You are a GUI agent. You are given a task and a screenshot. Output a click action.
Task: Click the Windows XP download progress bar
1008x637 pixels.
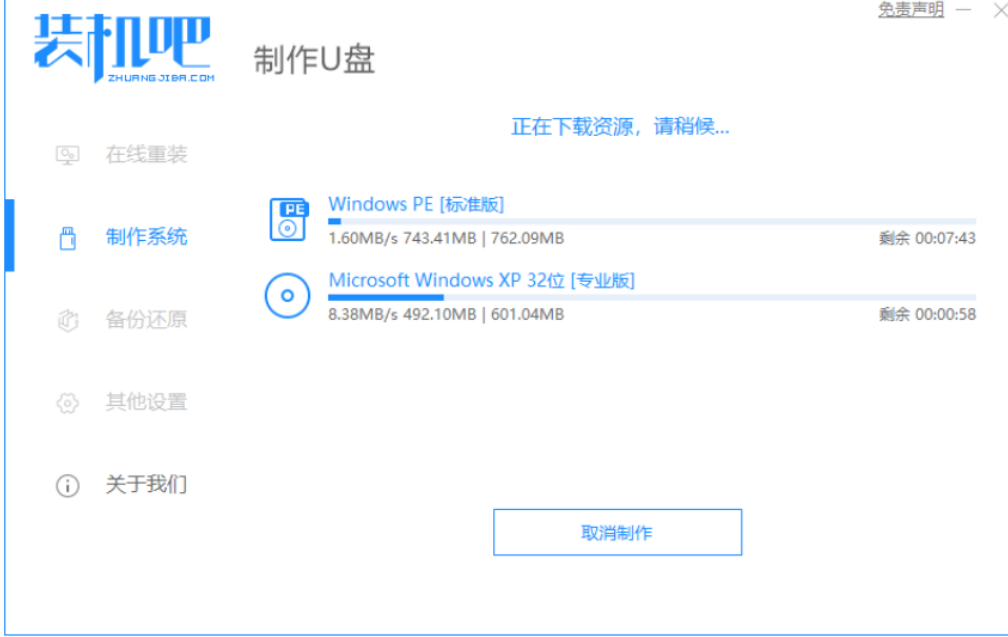(652, 298)
